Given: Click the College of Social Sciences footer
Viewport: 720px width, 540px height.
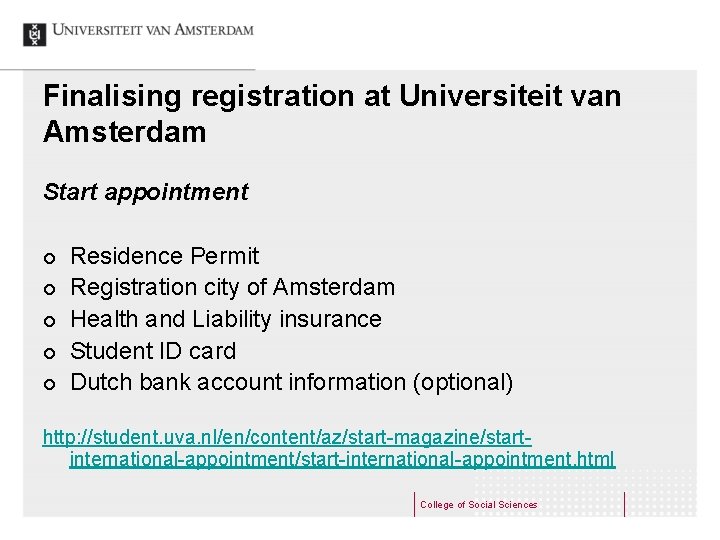Looking at the screenshot, I should (x=479, y=505).
